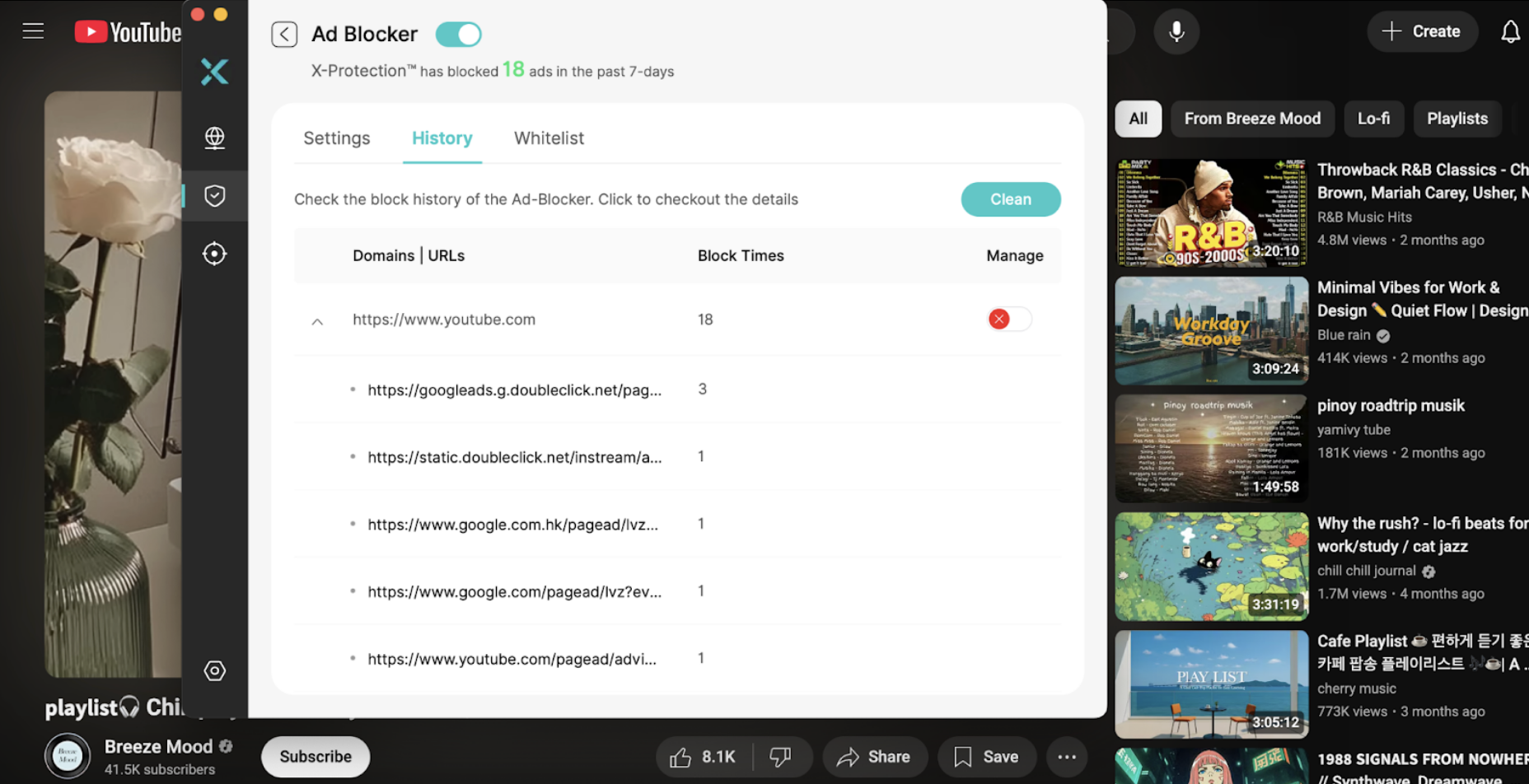Open the more actions ellipsis menu
This screenshot has height=784, width=1529.
click(1067, 757)
